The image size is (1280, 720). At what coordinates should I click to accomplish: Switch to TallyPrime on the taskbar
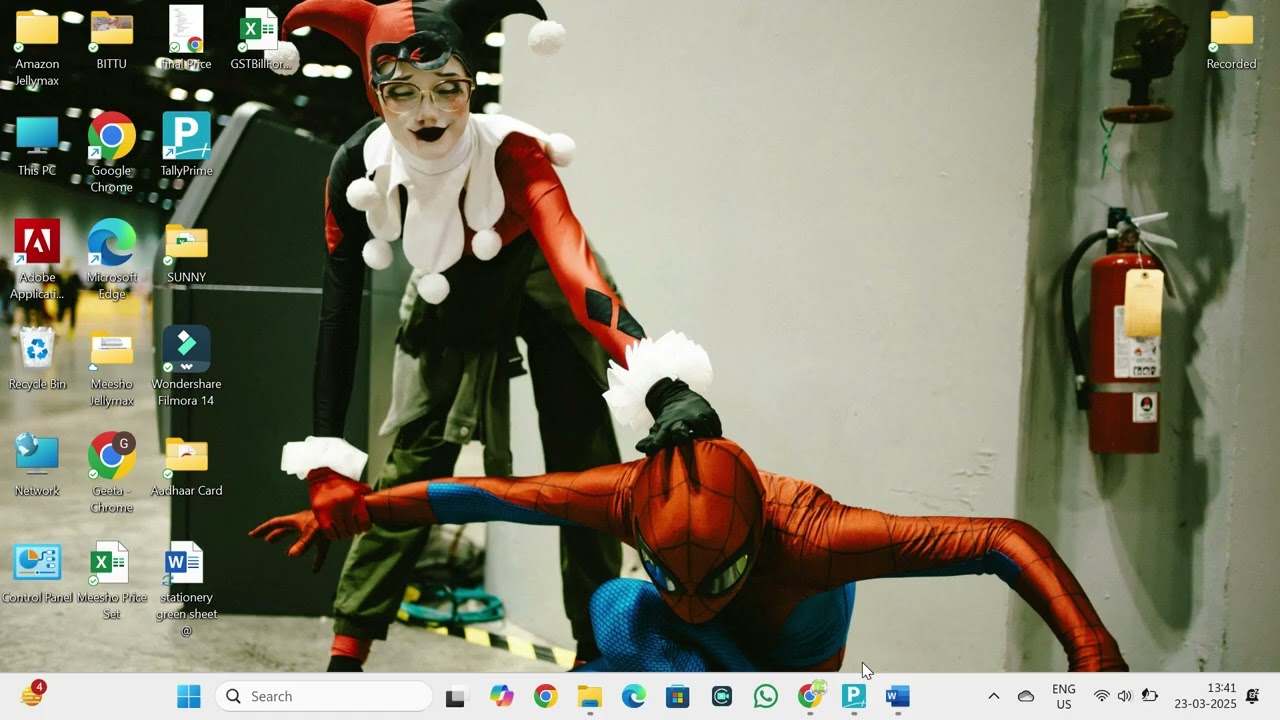coord(854,696)
